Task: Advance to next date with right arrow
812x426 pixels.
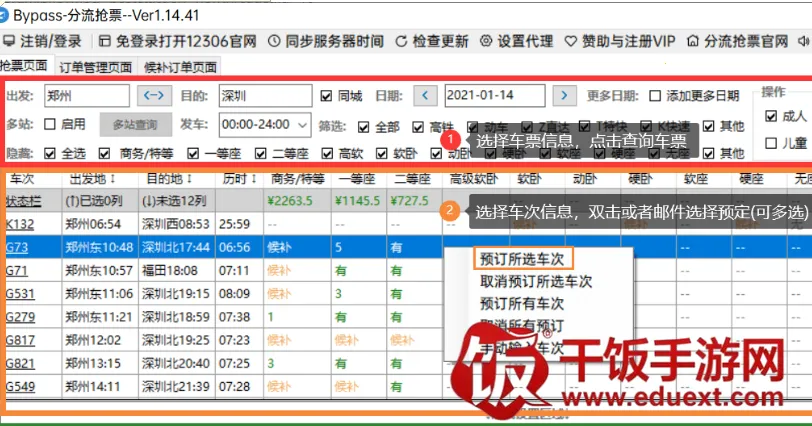Action: [565, 96]
